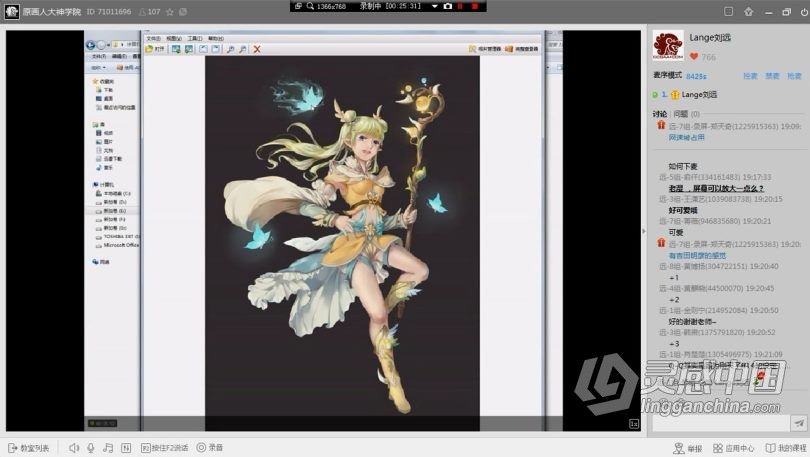Open 我的课程 my courses

coord(786,448)
